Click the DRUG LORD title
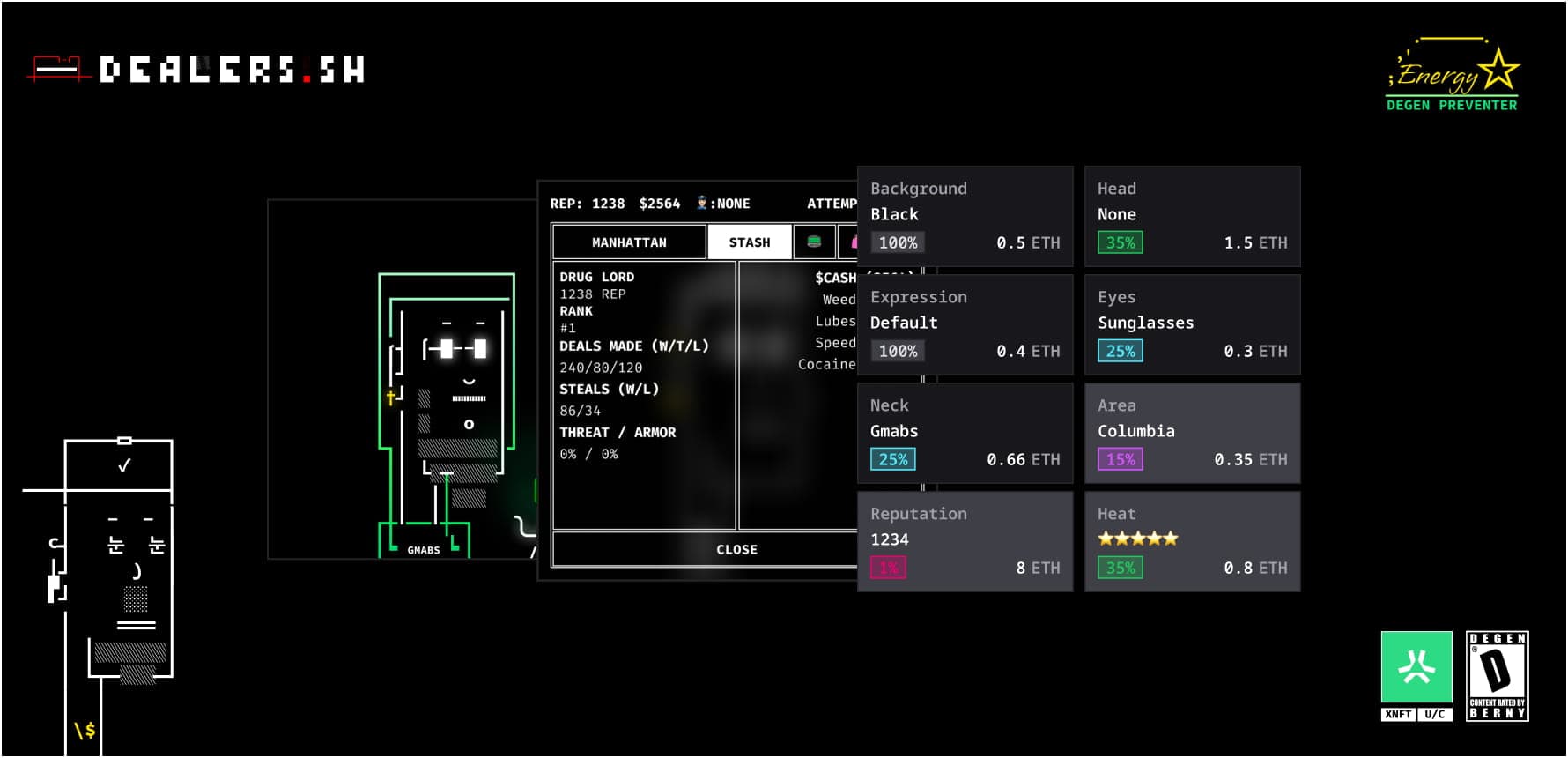 pyautogui.click(x=596, y=277)
